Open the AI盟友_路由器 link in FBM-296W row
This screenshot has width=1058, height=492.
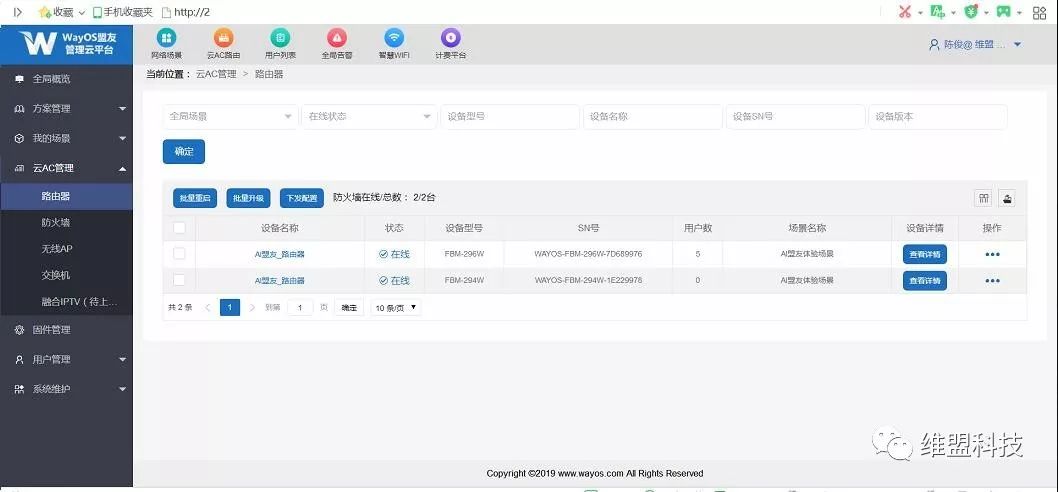tap(279, 254)
